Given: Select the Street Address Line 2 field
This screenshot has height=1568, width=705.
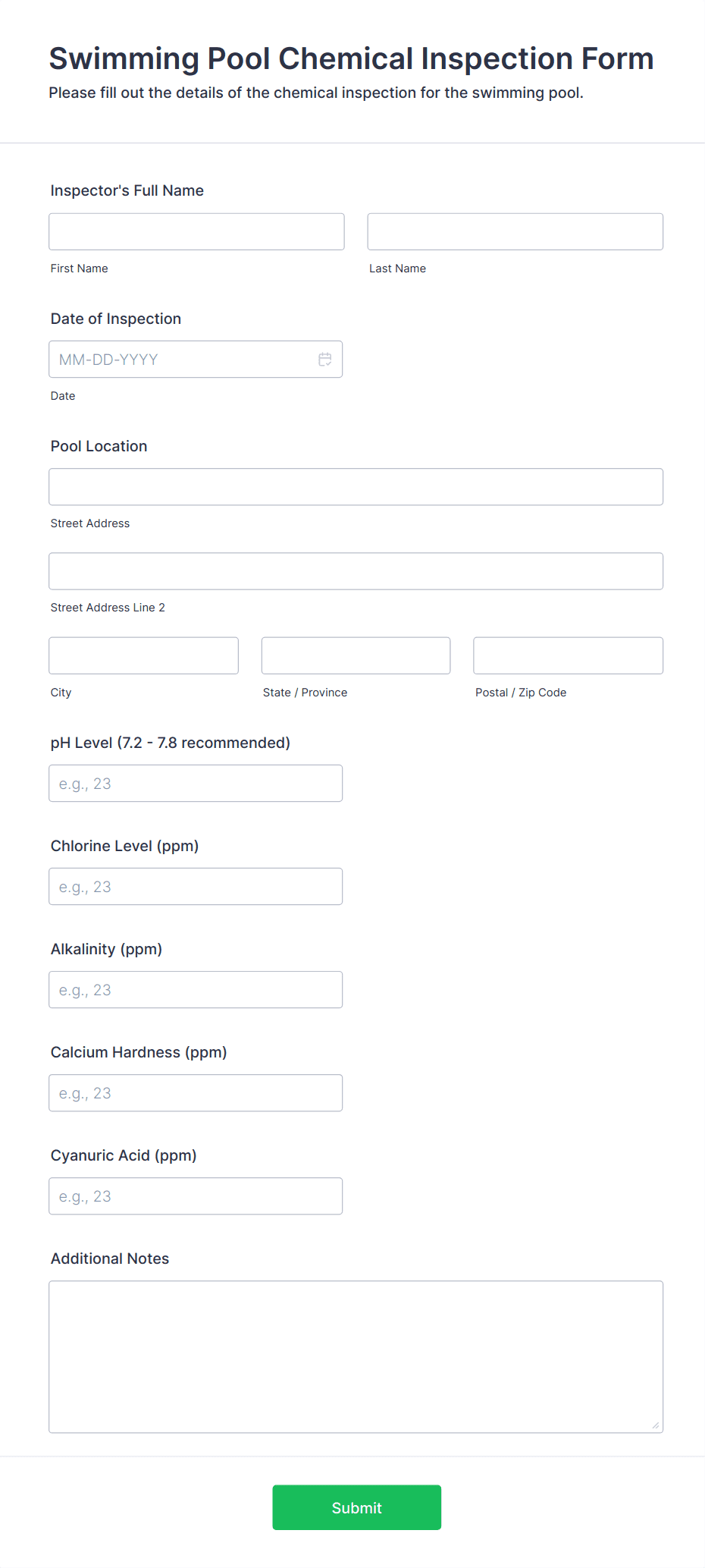Looking at the screenshot, I should (356, 571).
